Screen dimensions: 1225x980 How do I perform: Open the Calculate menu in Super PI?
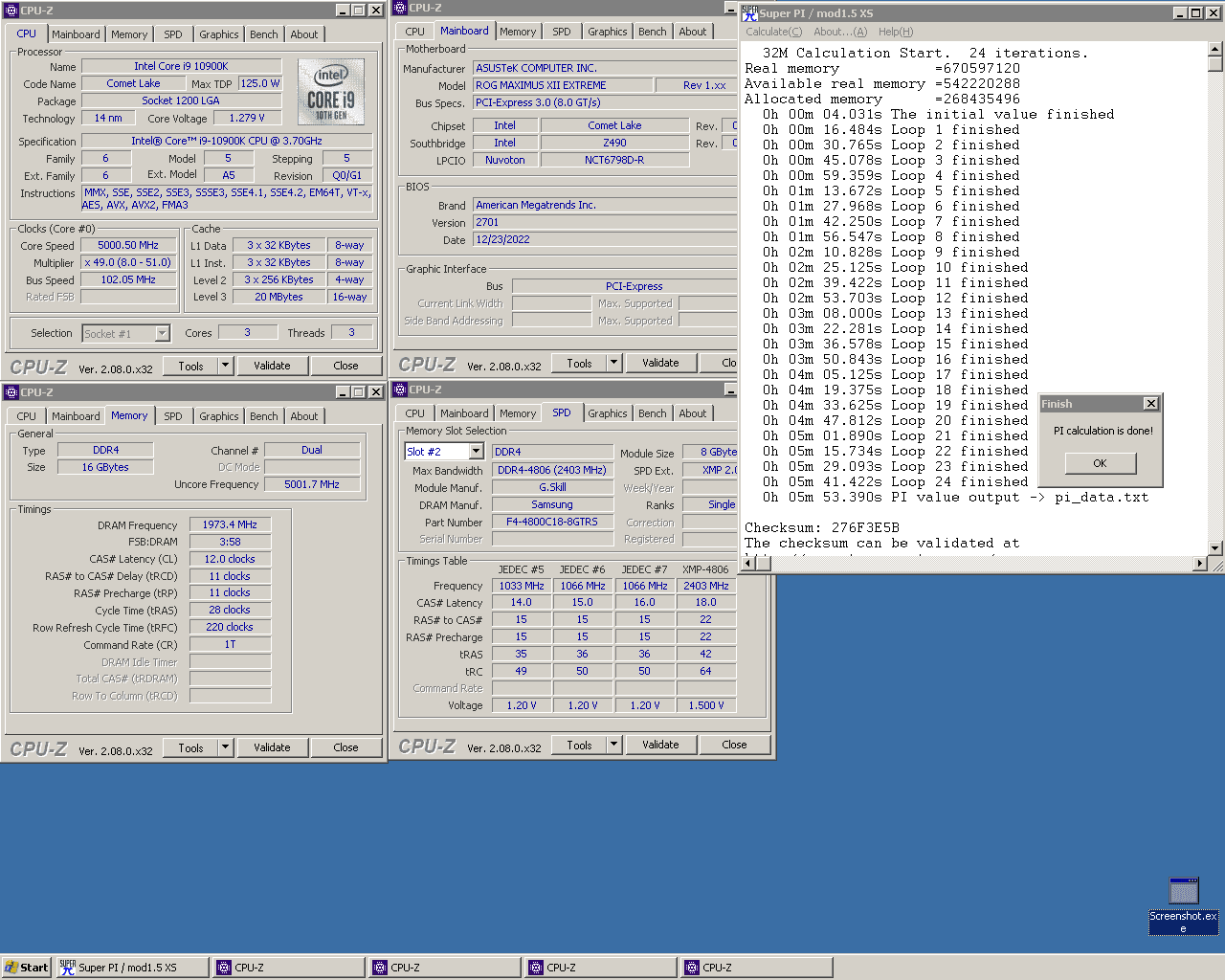(774, 32)
